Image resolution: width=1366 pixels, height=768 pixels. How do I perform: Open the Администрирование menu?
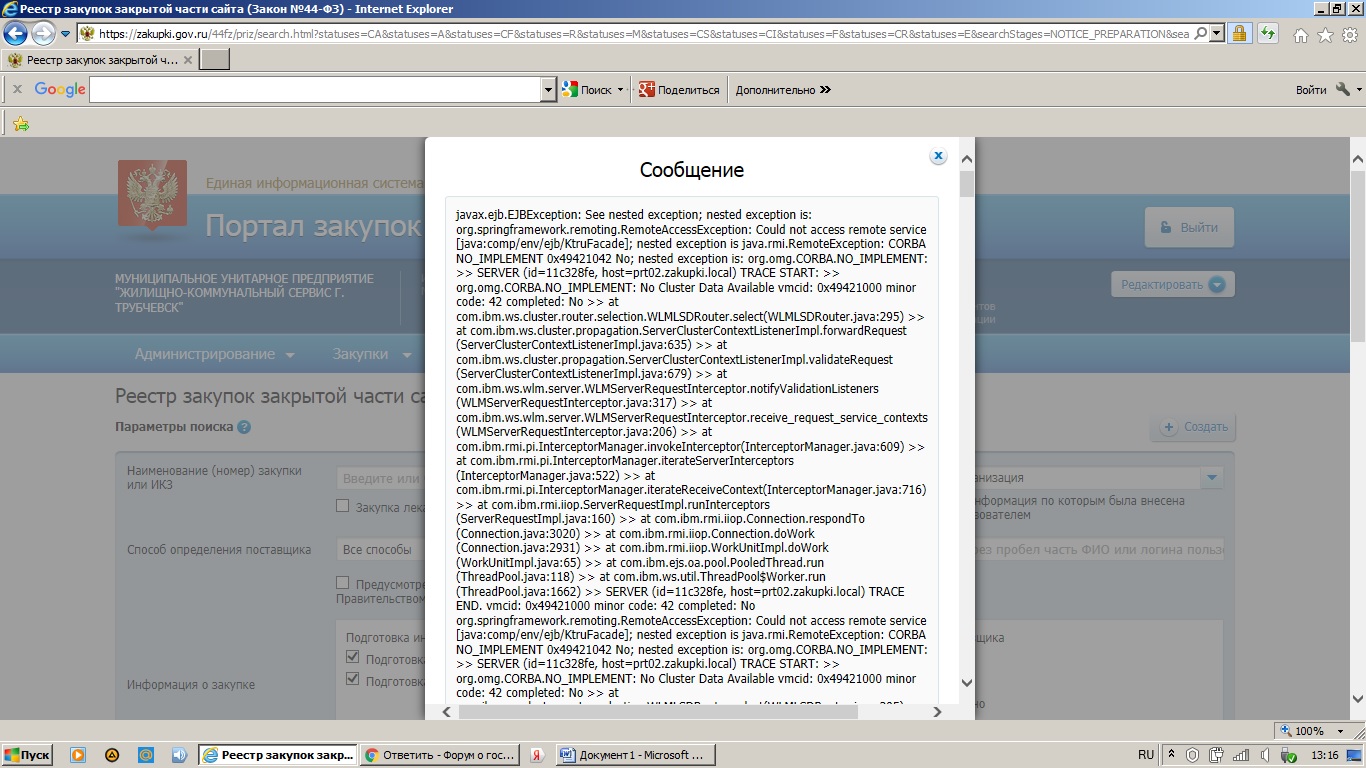pos(215,354)
